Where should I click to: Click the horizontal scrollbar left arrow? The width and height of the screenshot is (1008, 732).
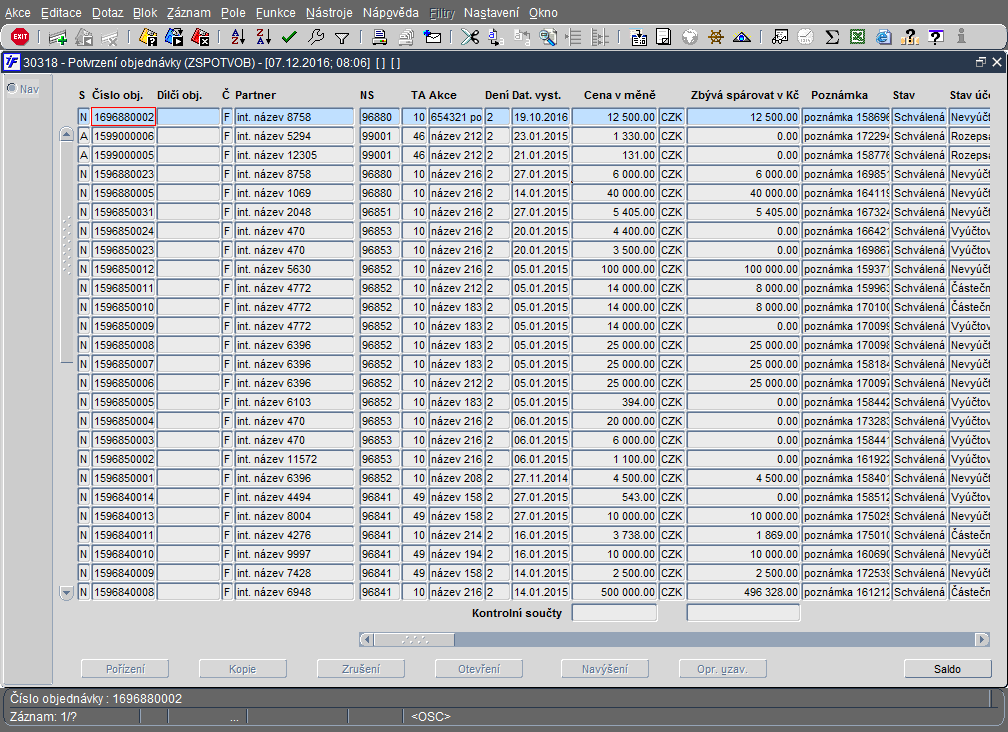(x=366, y=639)
